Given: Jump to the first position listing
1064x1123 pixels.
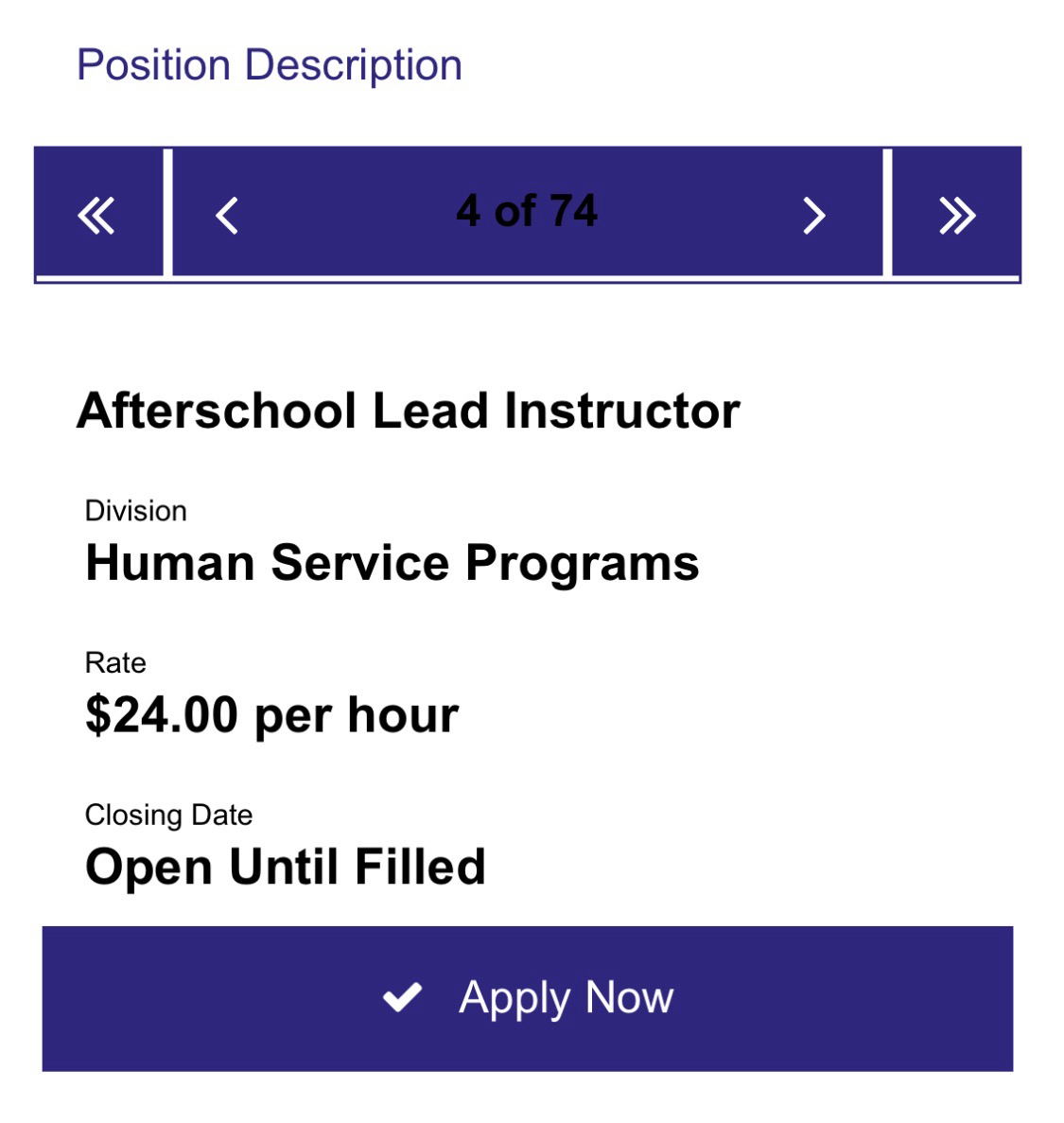Looking at the screenshot, I should pyautogui.click(x=96, y=215).
